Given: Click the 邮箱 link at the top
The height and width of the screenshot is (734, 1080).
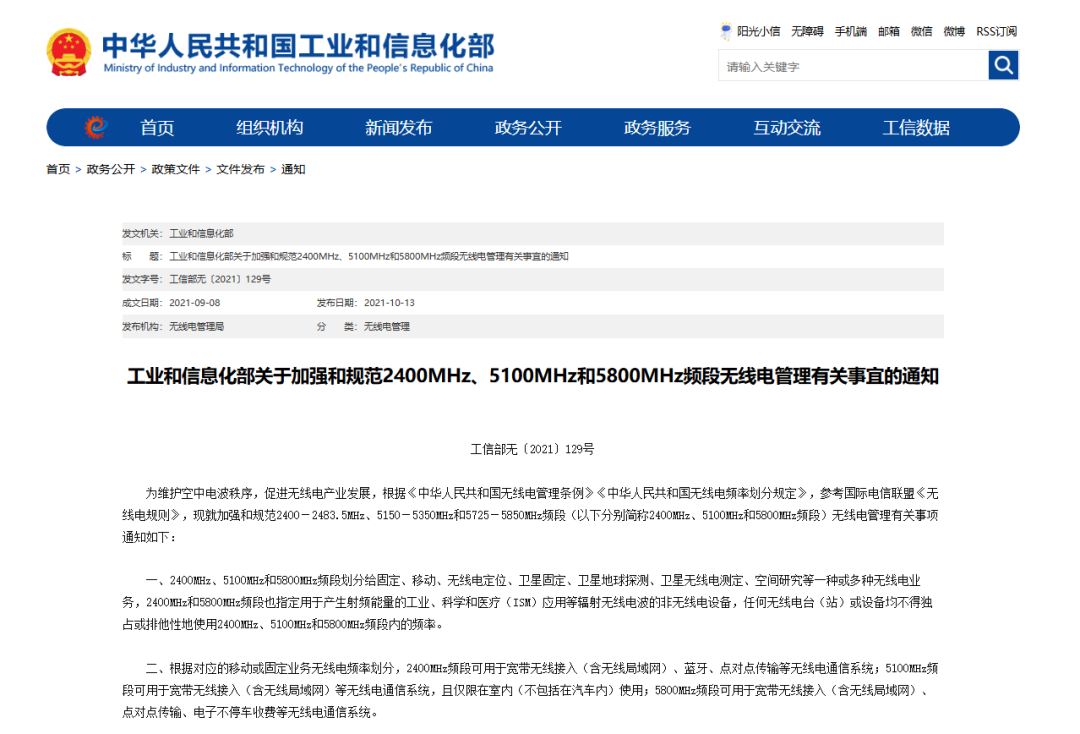Looking at the screenshot, I should (x=889, y=31).
